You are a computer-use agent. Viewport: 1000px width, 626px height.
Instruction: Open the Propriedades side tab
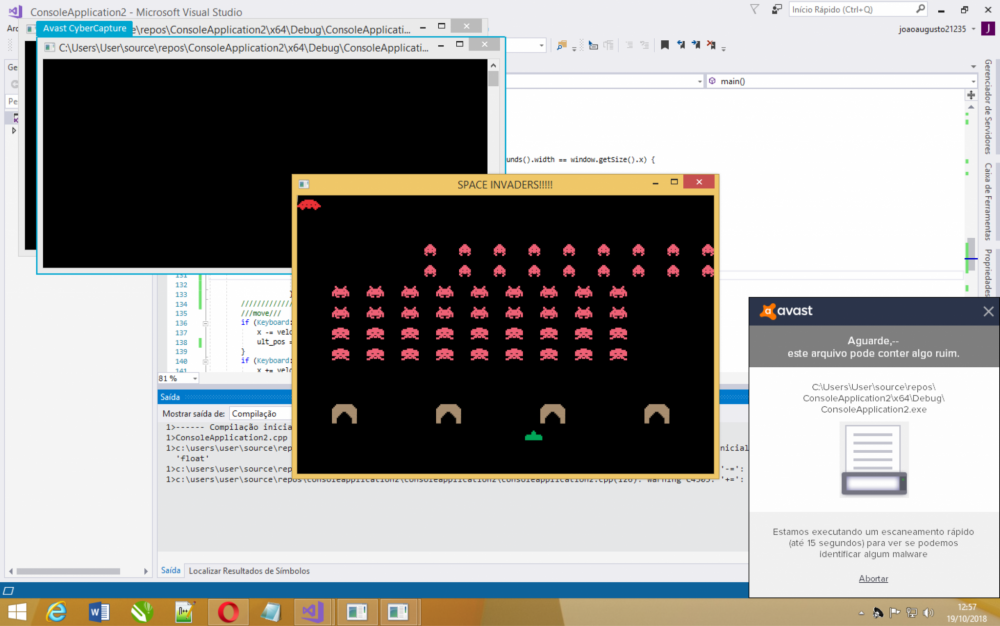click(989, 273)
